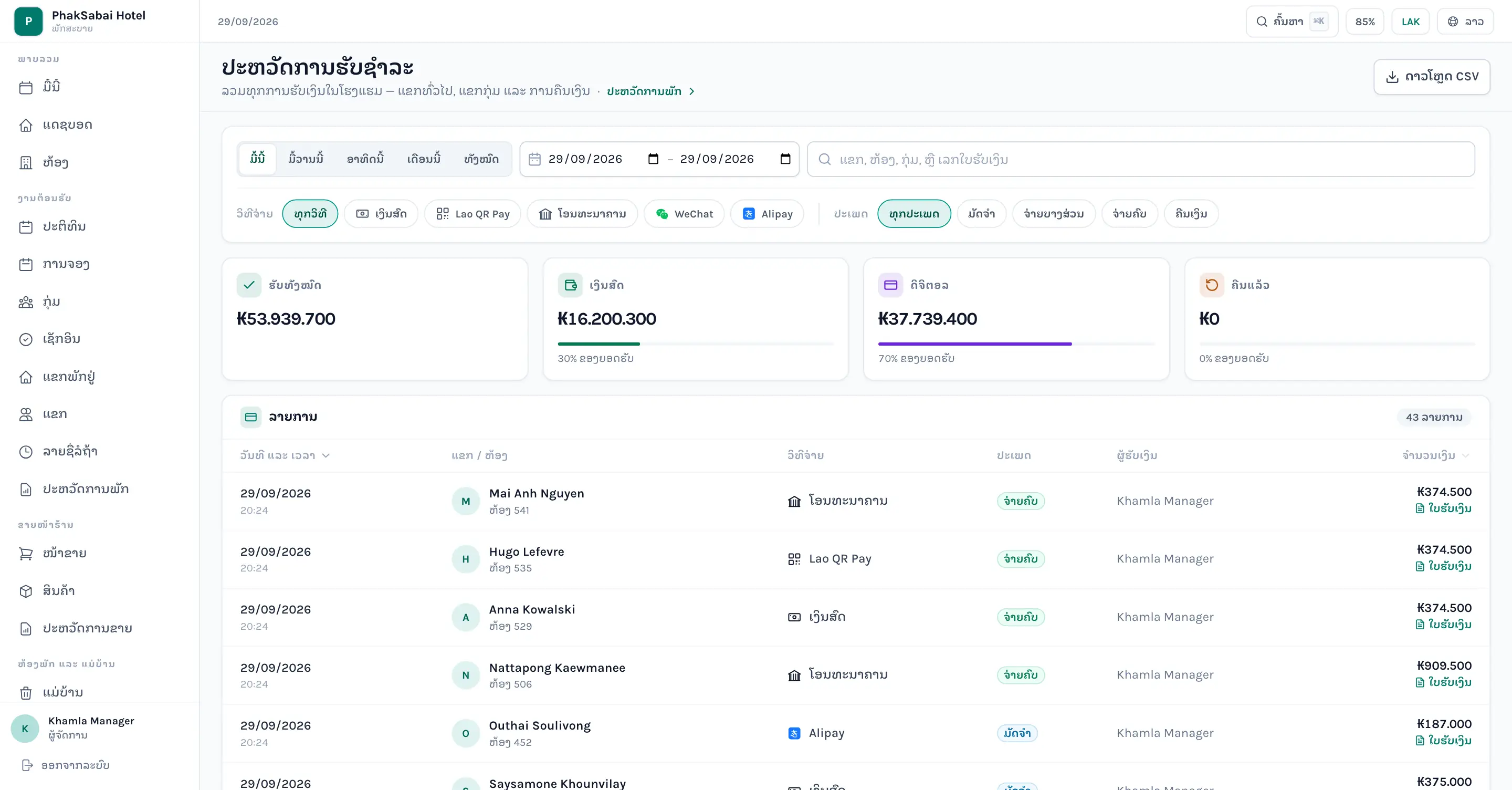The width and height of the screenshot is (1512, 790).
Task: Open the calendar picker on start date
Action: pos(653,159)
